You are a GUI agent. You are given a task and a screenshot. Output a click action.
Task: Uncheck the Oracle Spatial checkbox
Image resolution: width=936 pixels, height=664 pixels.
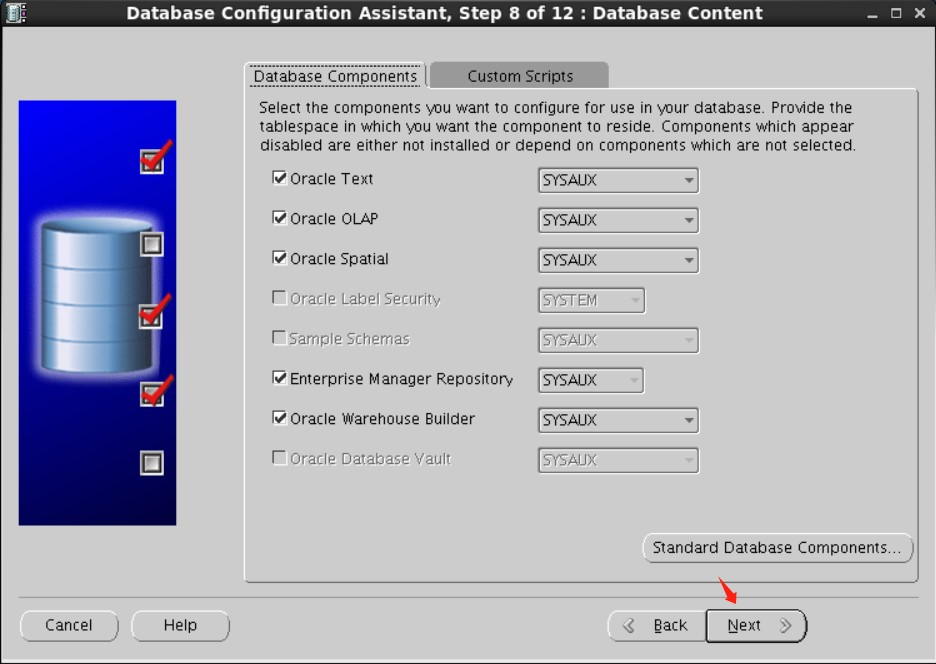[279, 258]
